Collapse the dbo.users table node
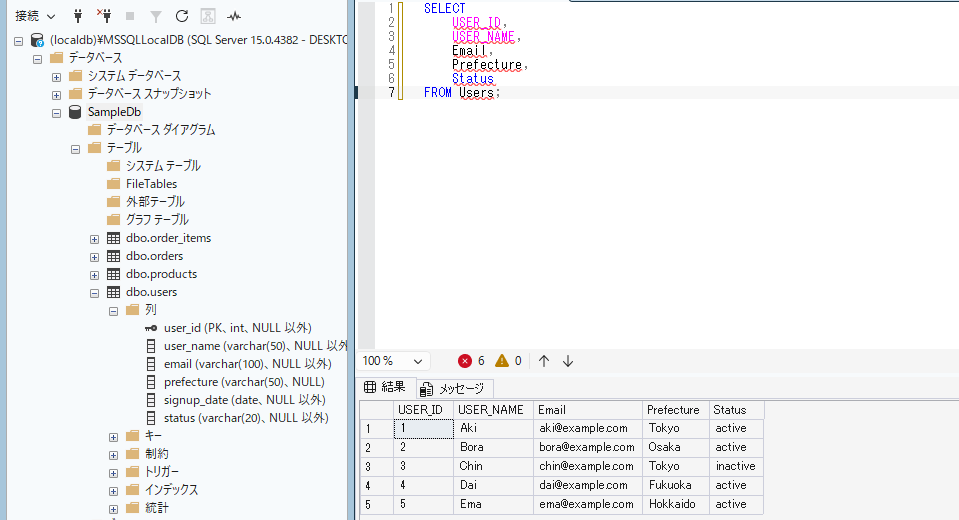The image size is (959, 520). (94, 293)
